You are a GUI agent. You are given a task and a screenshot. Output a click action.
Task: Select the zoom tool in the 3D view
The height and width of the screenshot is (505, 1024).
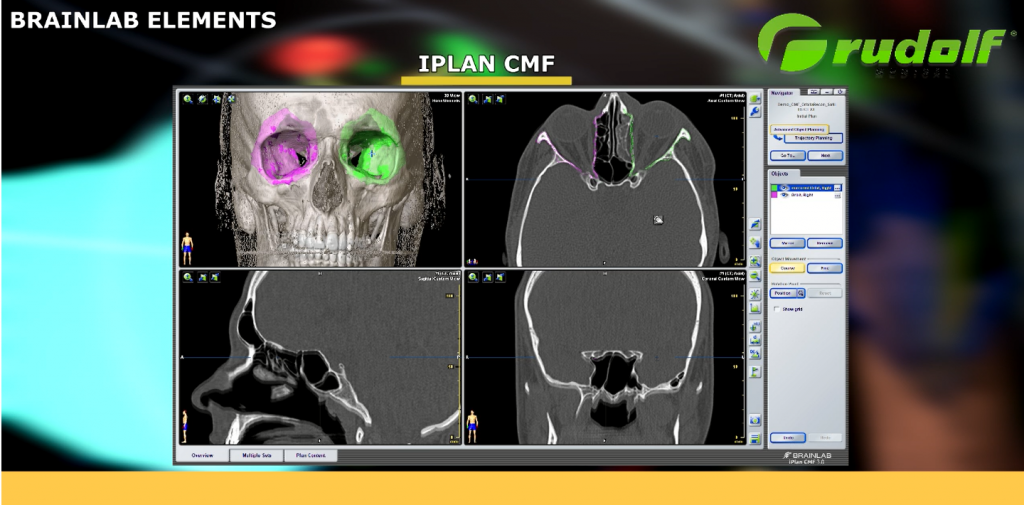pos(188,99)
